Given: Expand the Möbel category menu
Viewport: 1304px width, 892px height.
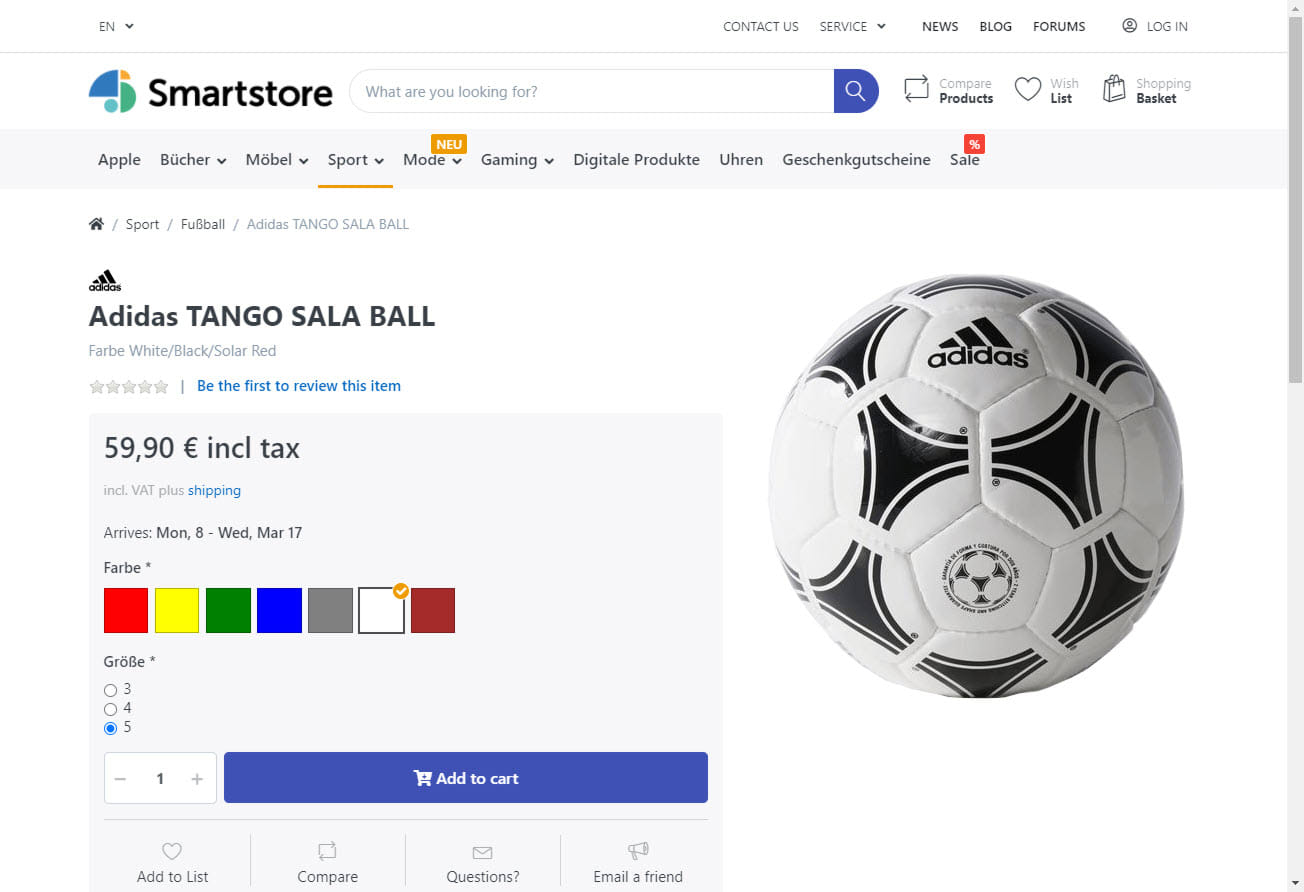Looking at the screenshot, I should pyautogui.click(x=276, y=160).
